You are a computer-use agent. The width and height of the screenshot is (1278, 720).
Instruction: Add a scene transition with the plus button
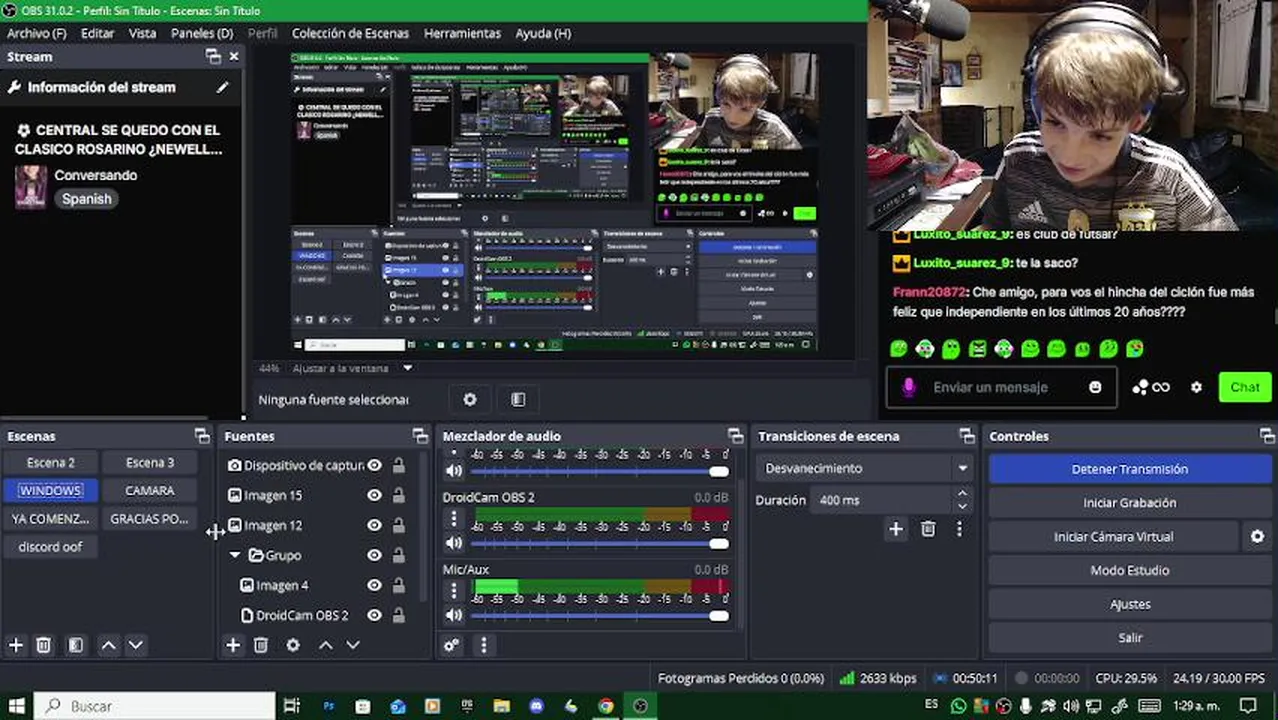[896, 529]
